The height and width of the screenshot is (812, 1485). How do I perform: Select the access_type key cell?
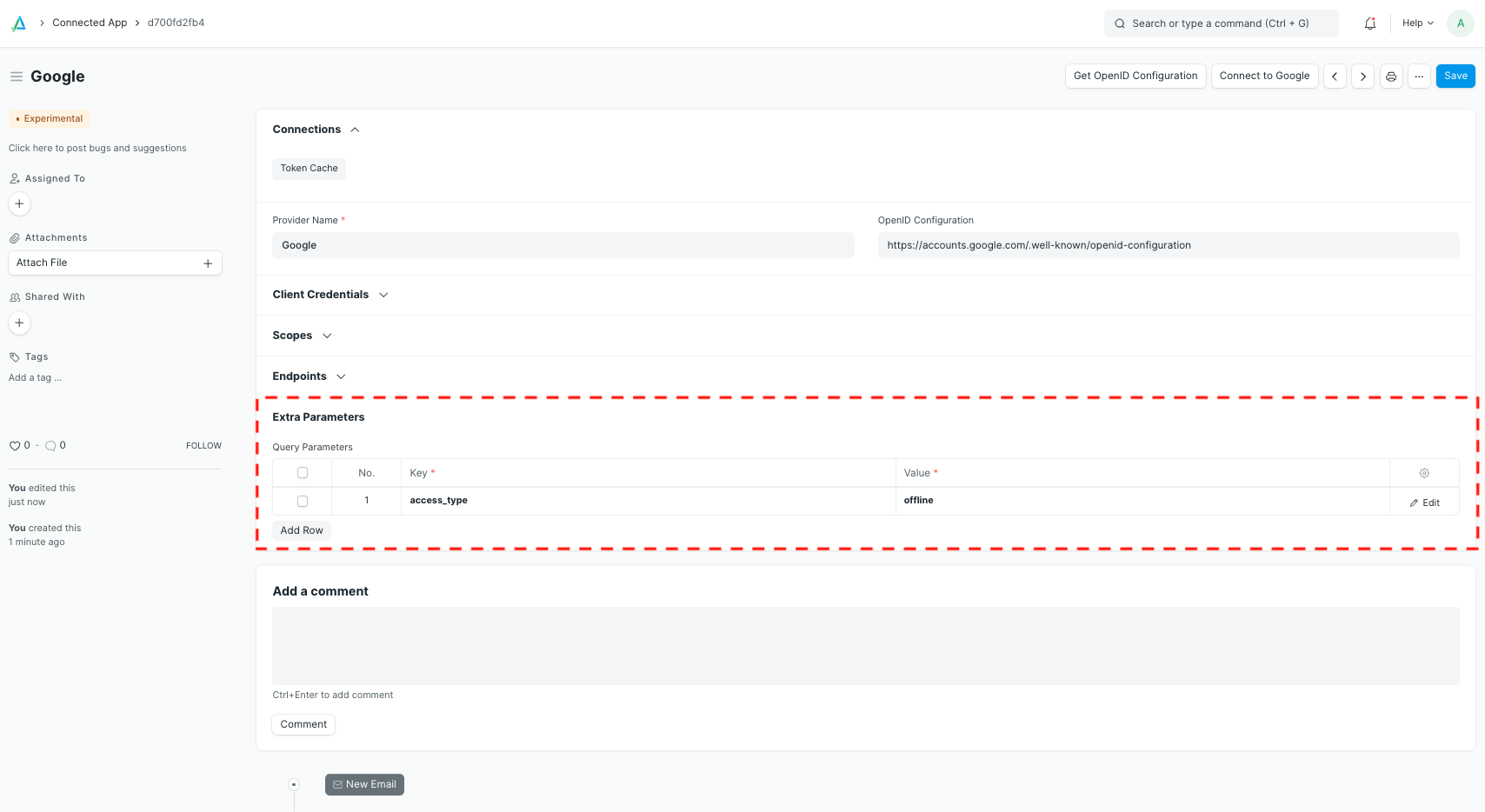pos(649,501)
